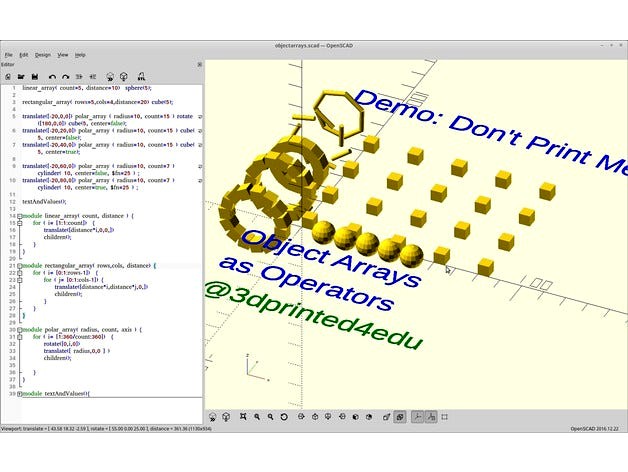Click the Undo arrow icon
The width and height of the screenshot is (628, 472).
[x=52, y=77]
